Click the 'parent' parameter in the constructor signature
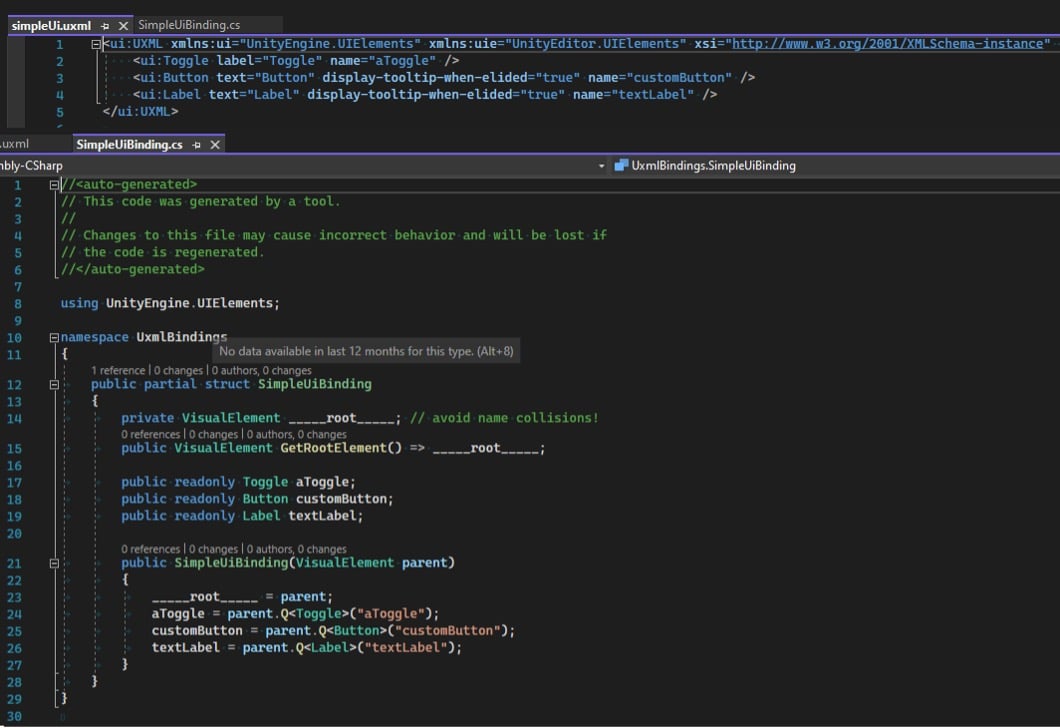This screenshot has height=728, width=1060. 425,563
